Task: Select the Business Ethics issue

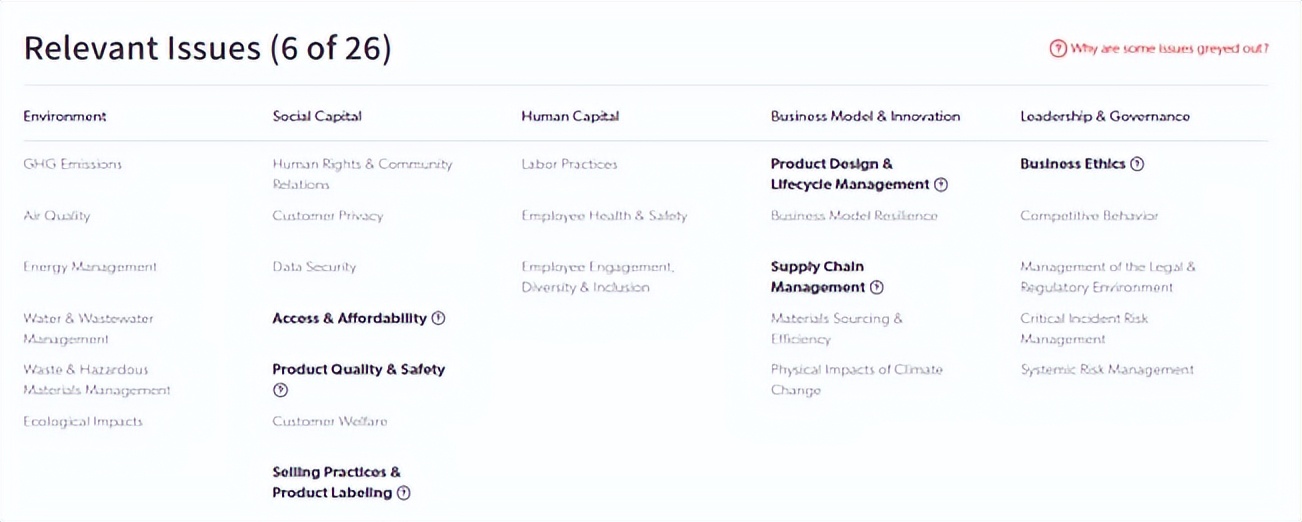Action: [1072, 164]
